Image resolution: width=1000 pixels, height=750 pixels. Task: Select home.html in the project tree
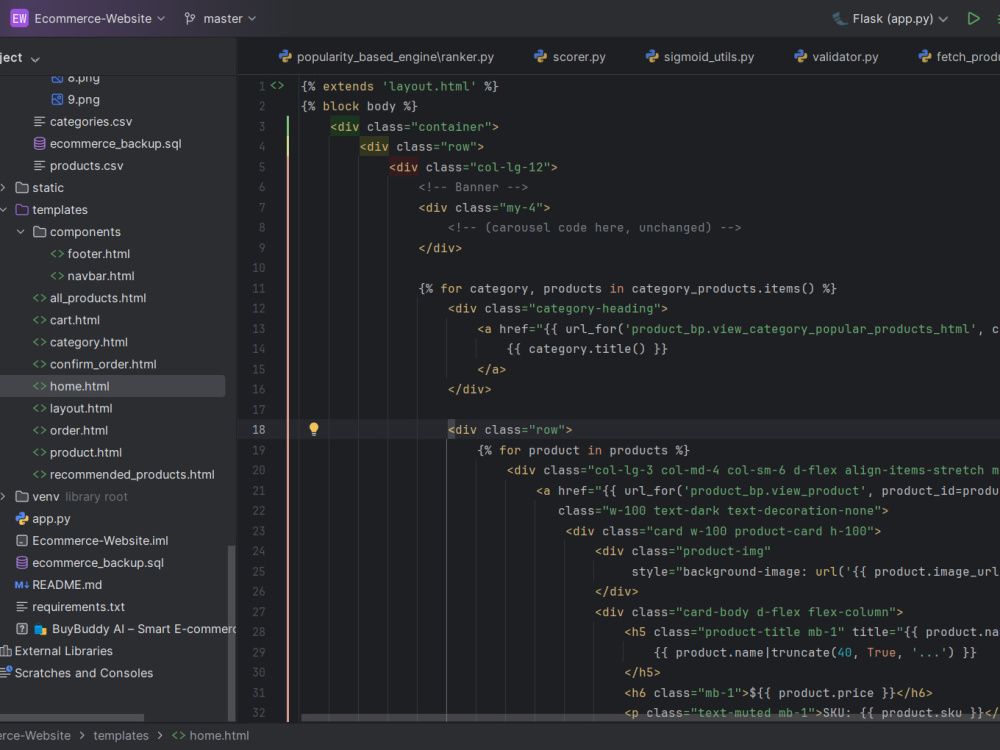pos(80,386)
